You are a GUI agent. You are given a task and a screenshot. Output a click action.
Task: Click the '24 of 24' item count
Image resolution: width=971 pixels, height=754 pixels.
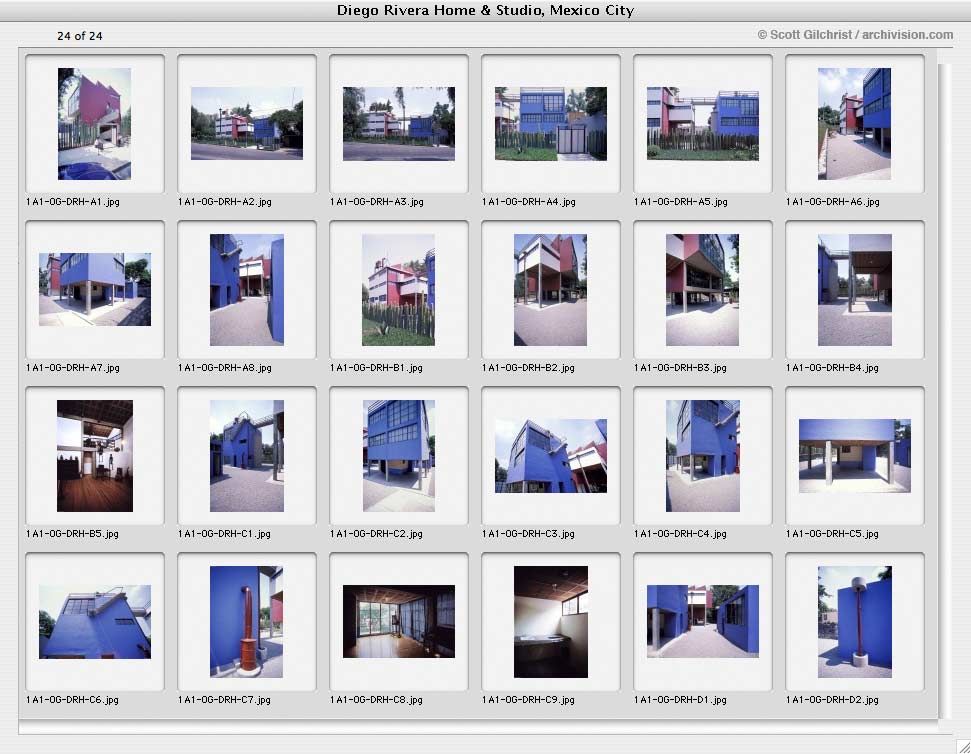(80, 36)
